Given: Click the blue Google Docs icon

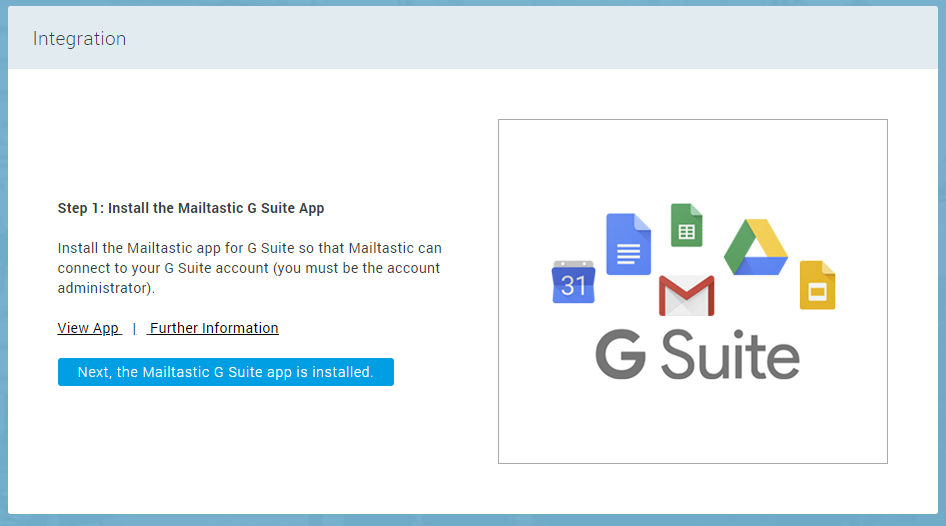Looking at the screenshot, I should [628, 244].
